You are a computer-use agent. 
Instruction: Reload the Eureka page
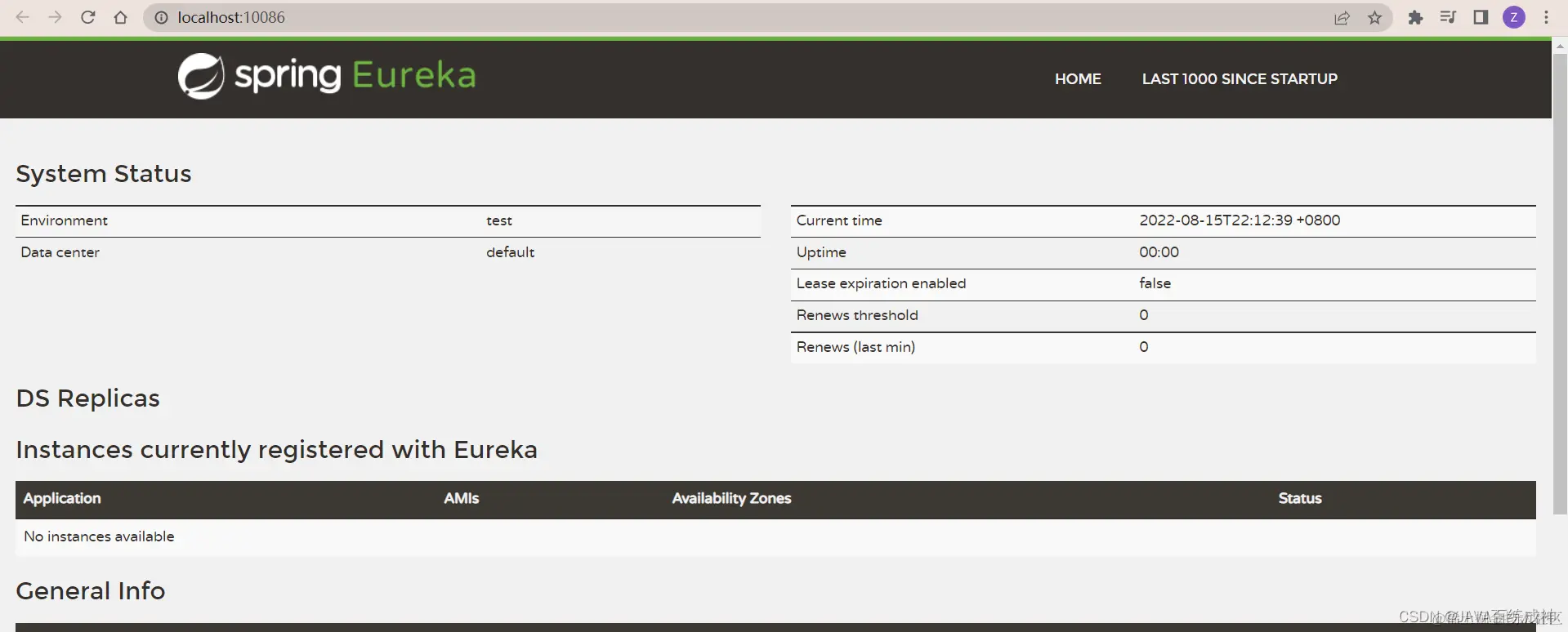(x=87, y=17)
